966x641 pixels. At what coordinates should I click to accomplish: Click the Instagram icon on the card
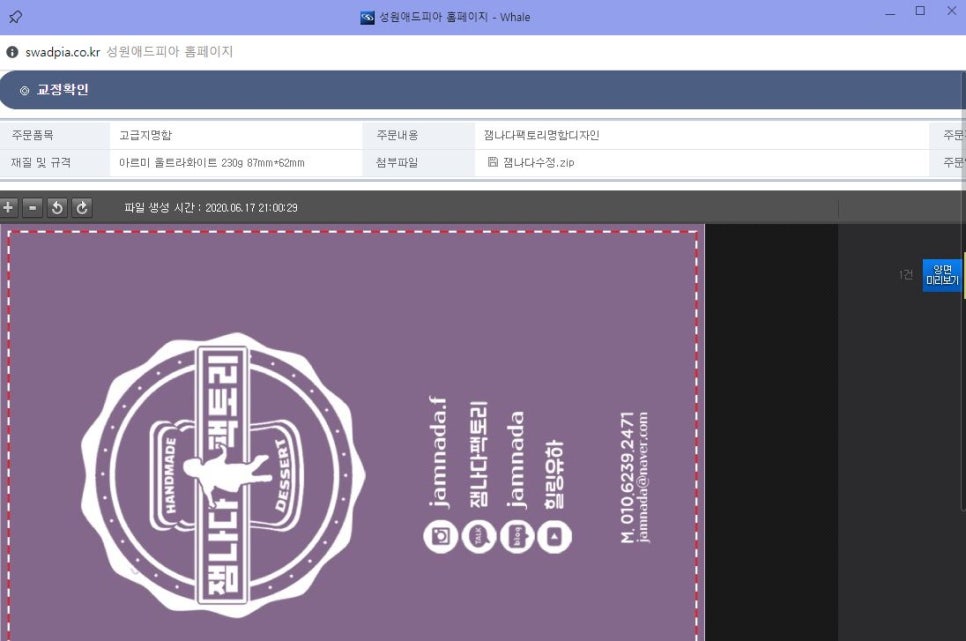440,536
